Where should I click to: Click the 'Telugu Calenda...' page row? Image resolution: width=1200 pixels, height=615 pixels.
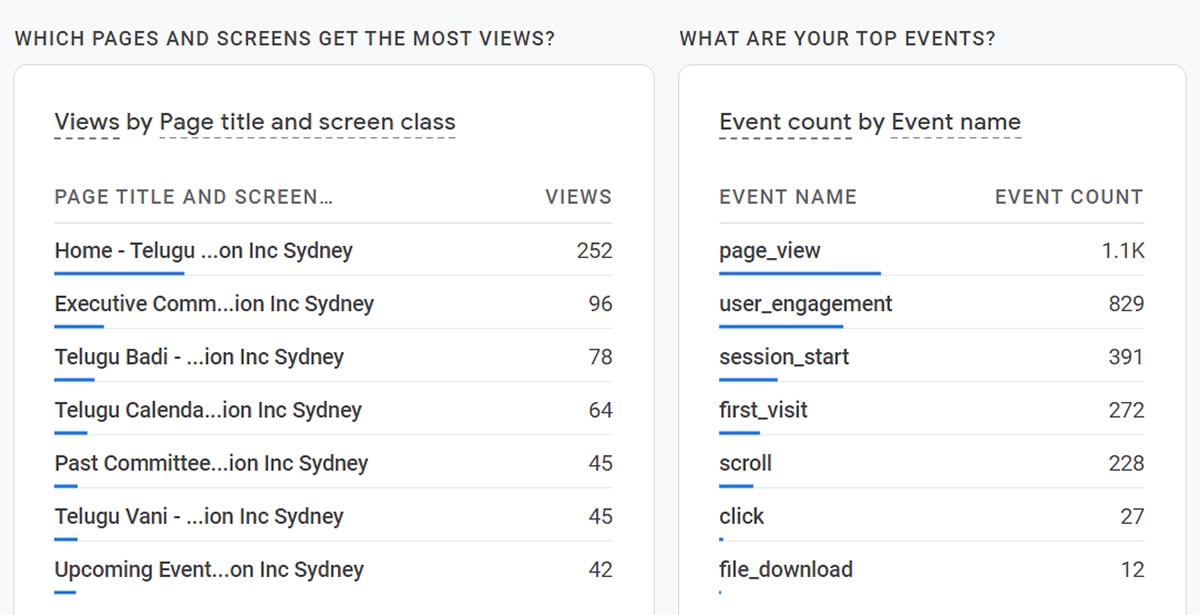tap(208, 410)
